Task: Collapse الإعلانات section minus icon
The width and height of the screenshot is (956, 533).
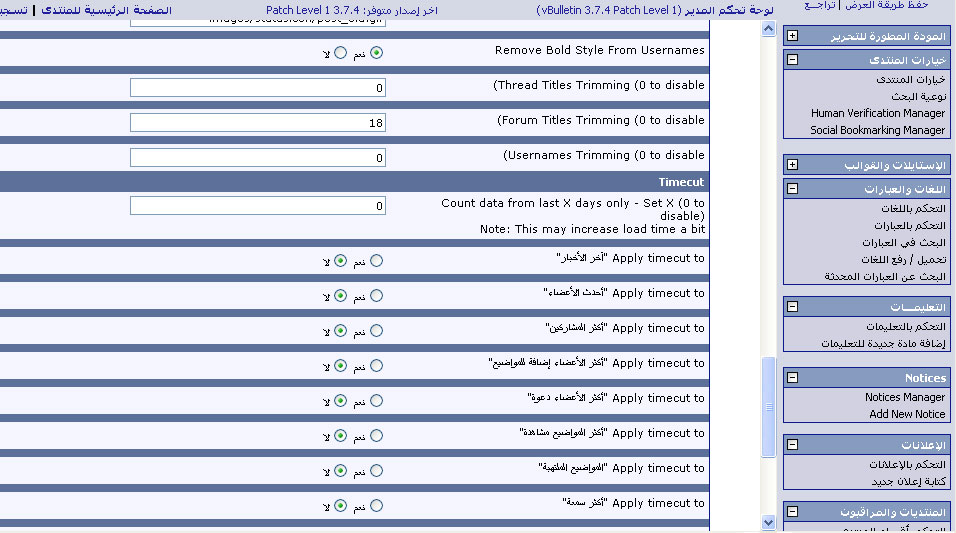Action: coord(792,444)
